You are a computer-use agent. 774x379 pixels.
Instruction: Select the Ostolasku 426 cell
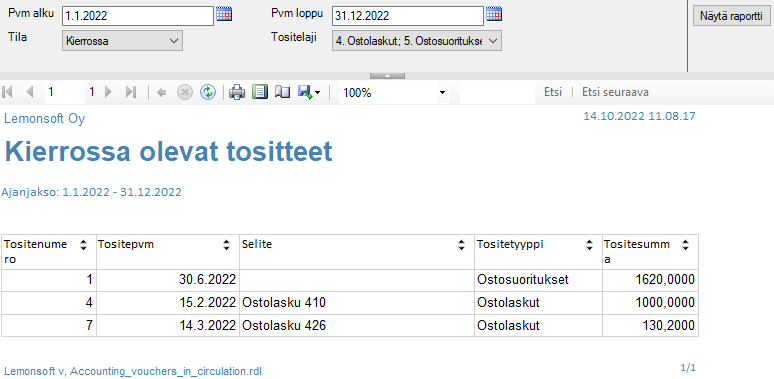tap(357, 326)
